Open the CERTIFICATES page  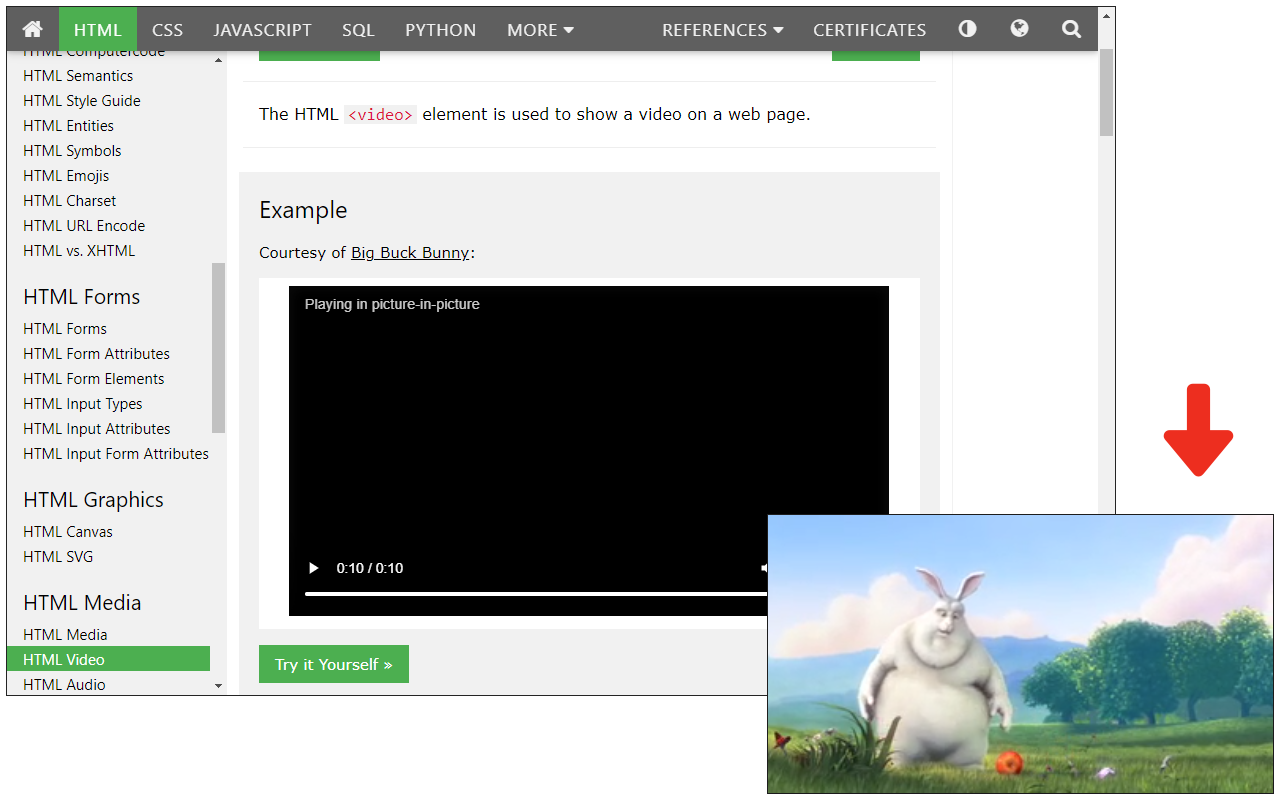click(869, 30)
